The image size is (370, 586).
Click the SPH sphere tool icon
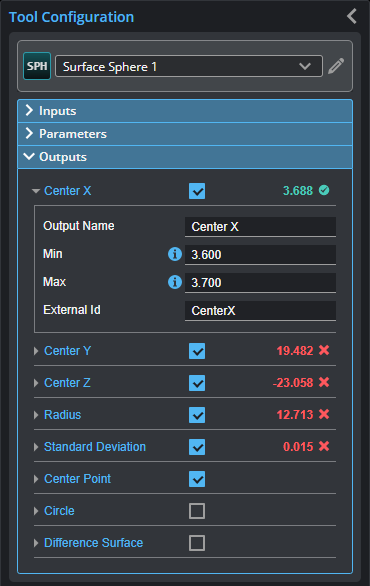point(37,66)
